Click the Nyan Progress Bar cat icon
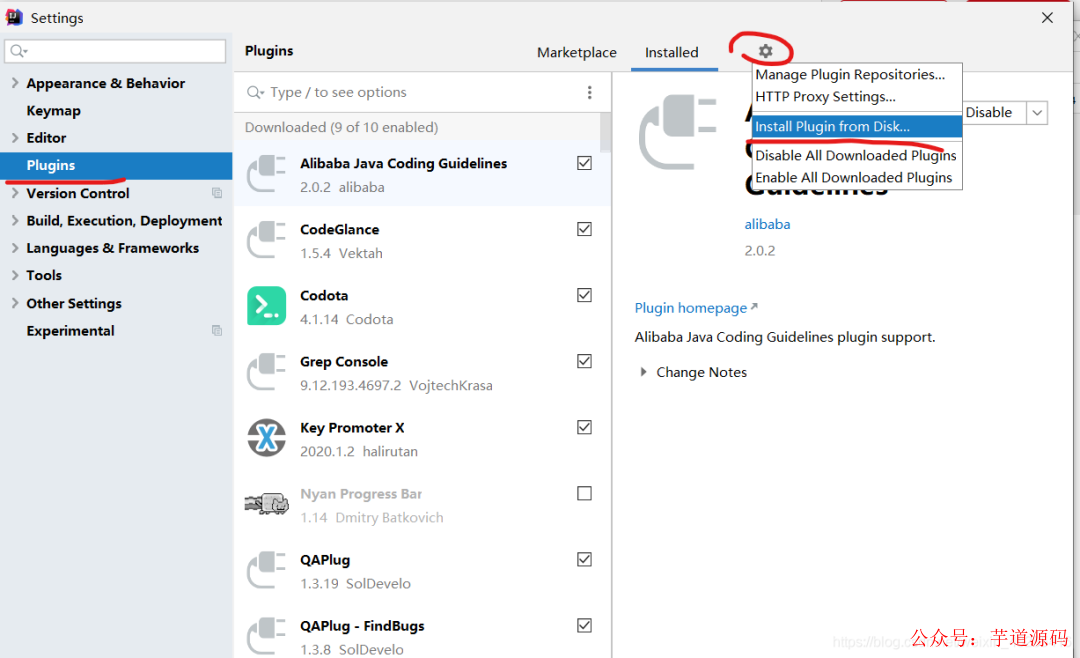This screenshot has height=658, width=1080. (x=267, y=504)
